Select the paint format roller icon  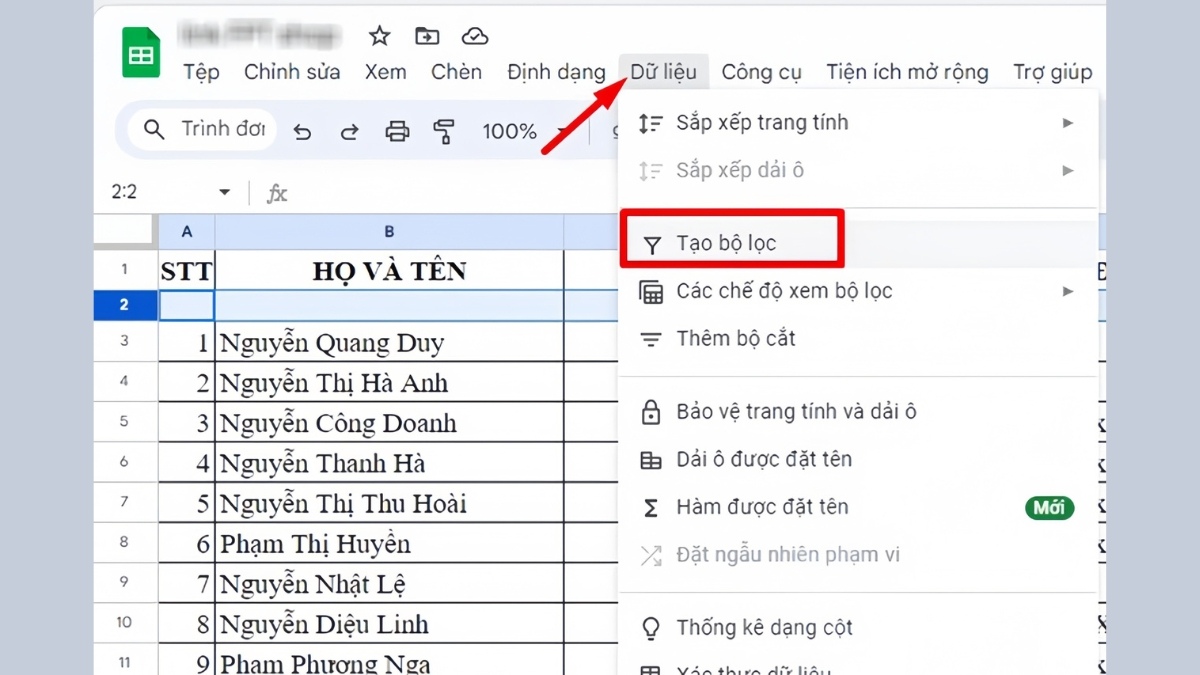pyautogui.click(x=444, y=131)
